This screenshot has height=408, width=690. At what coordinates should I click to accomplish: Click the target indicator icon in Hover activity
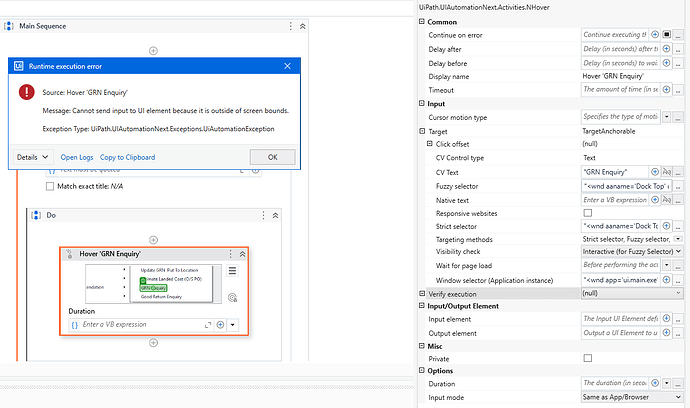coord(232,298)
